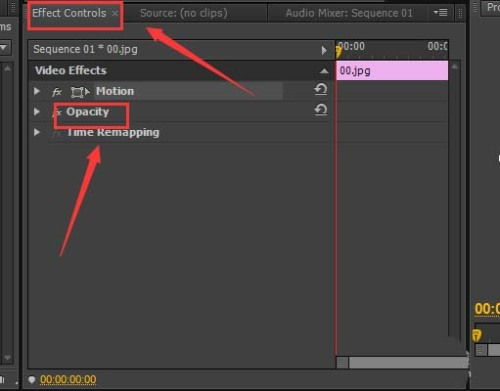The image size is (500, 391).
Task: Click the Video Effects header
Action: click(x=71, y=71)
